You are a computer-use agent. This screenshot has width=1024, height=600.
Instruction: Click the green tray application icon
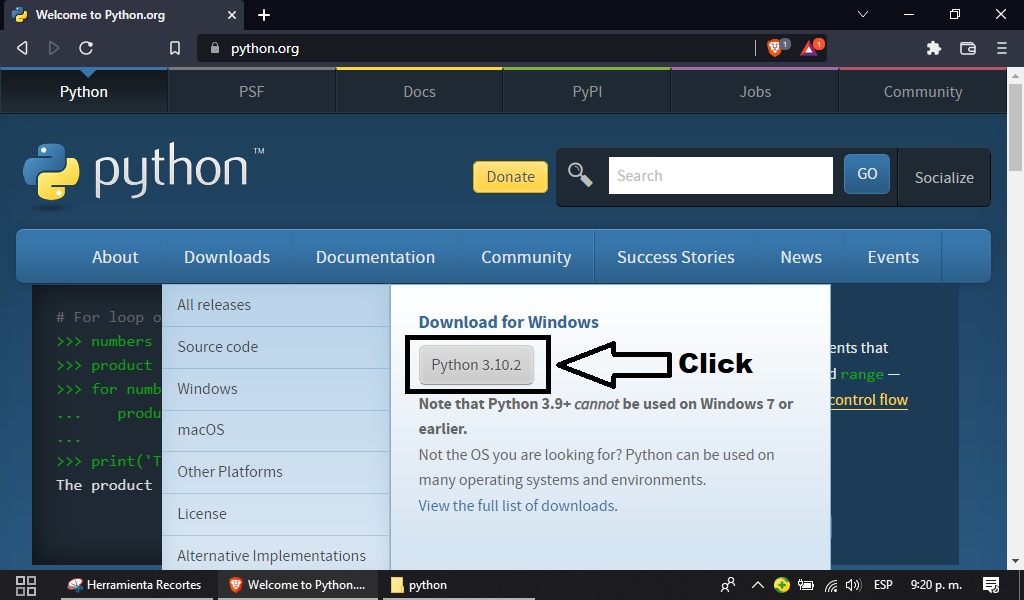(x=782, y=585)
